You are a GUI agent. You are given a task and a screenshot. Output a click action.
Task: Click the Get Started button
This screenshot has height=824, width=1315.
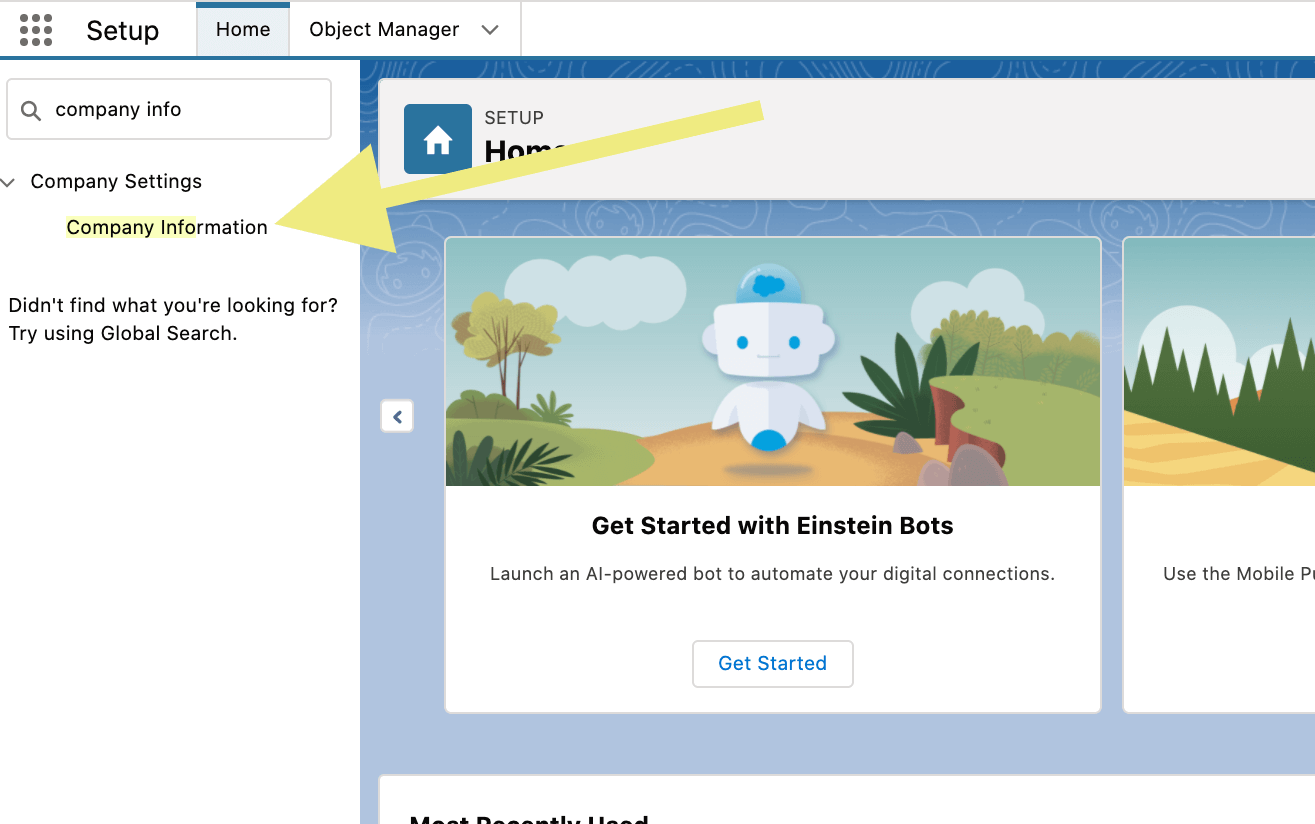(x=772, y=663)
